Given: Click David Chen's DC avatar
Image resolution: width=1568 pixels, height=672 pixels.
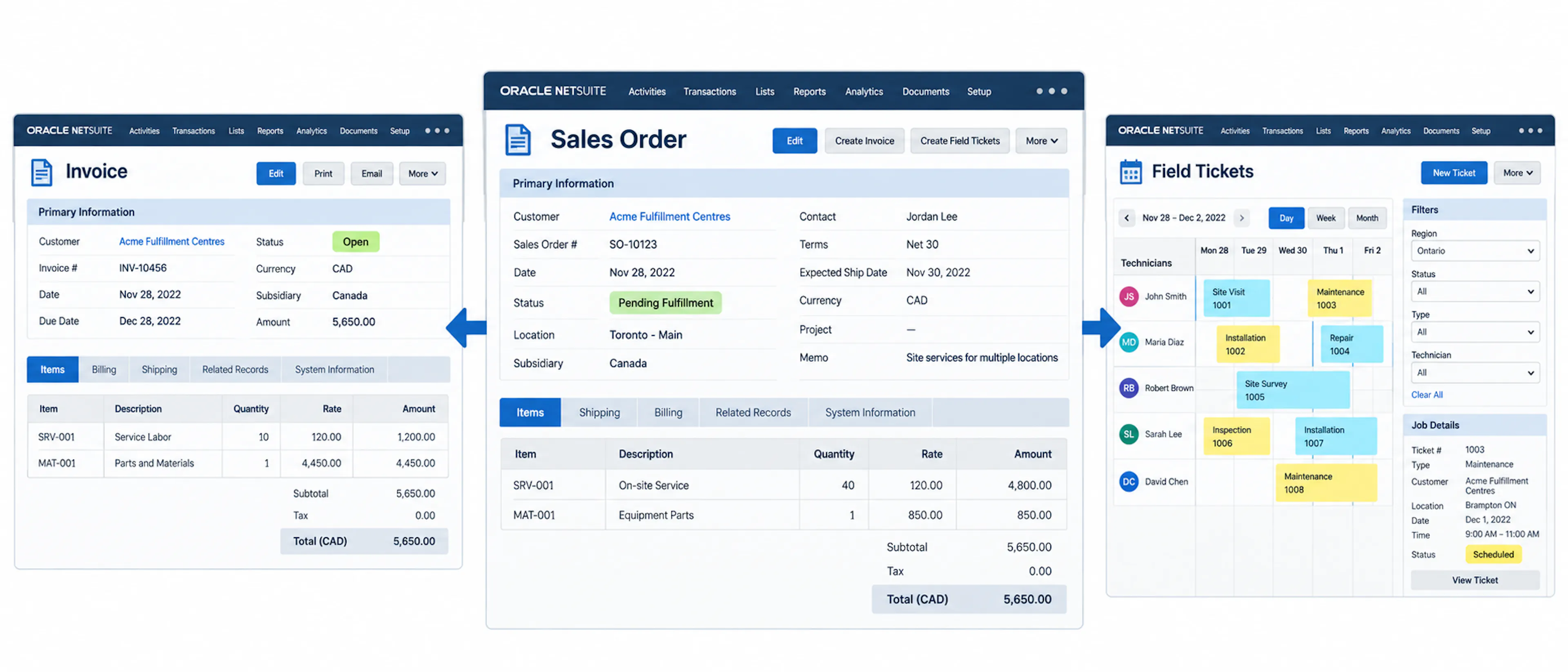Looking at the screenshot, I should 1129,482.
